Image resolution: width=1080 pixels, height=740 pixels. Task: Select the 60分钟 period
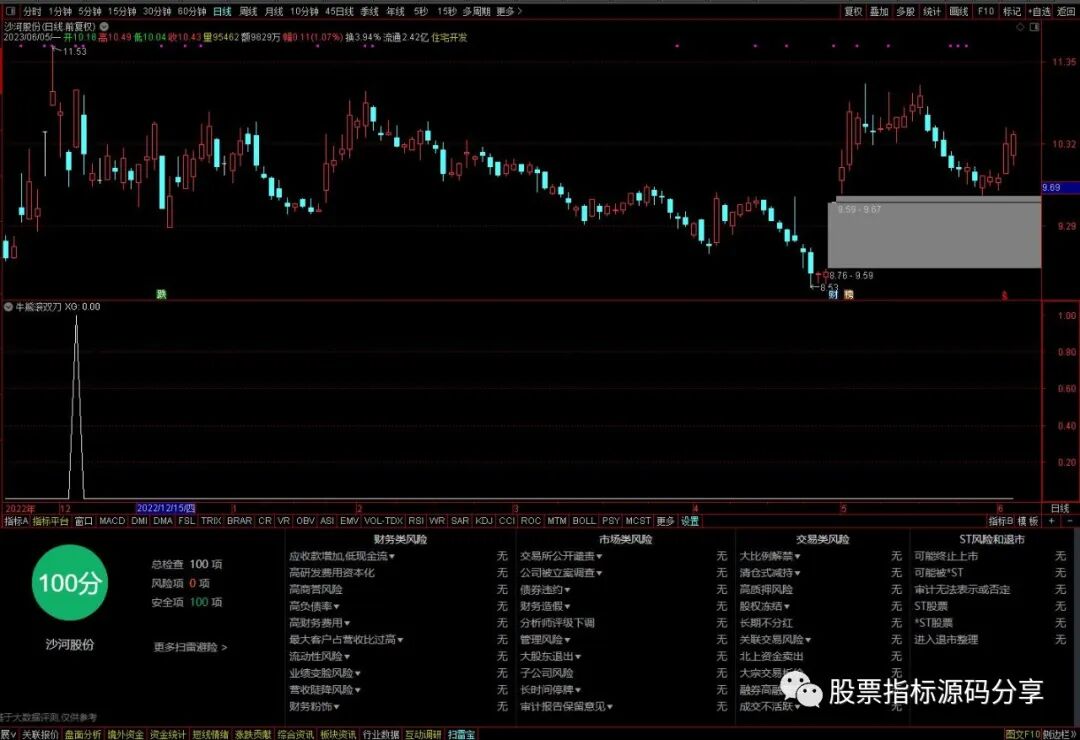point(191,11)
